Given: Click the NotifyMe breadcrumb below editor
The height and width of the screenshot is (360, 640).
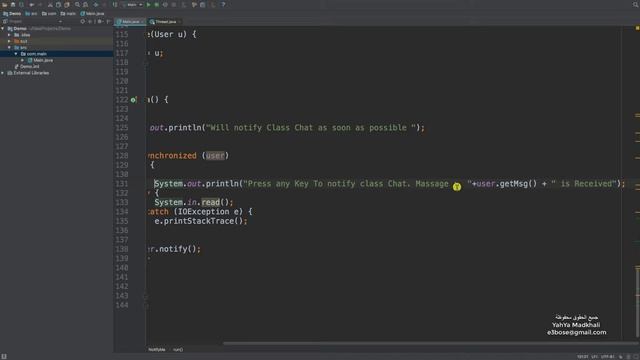Looking at the screenshot, I should pyautogui.click(x=157, y=350).
